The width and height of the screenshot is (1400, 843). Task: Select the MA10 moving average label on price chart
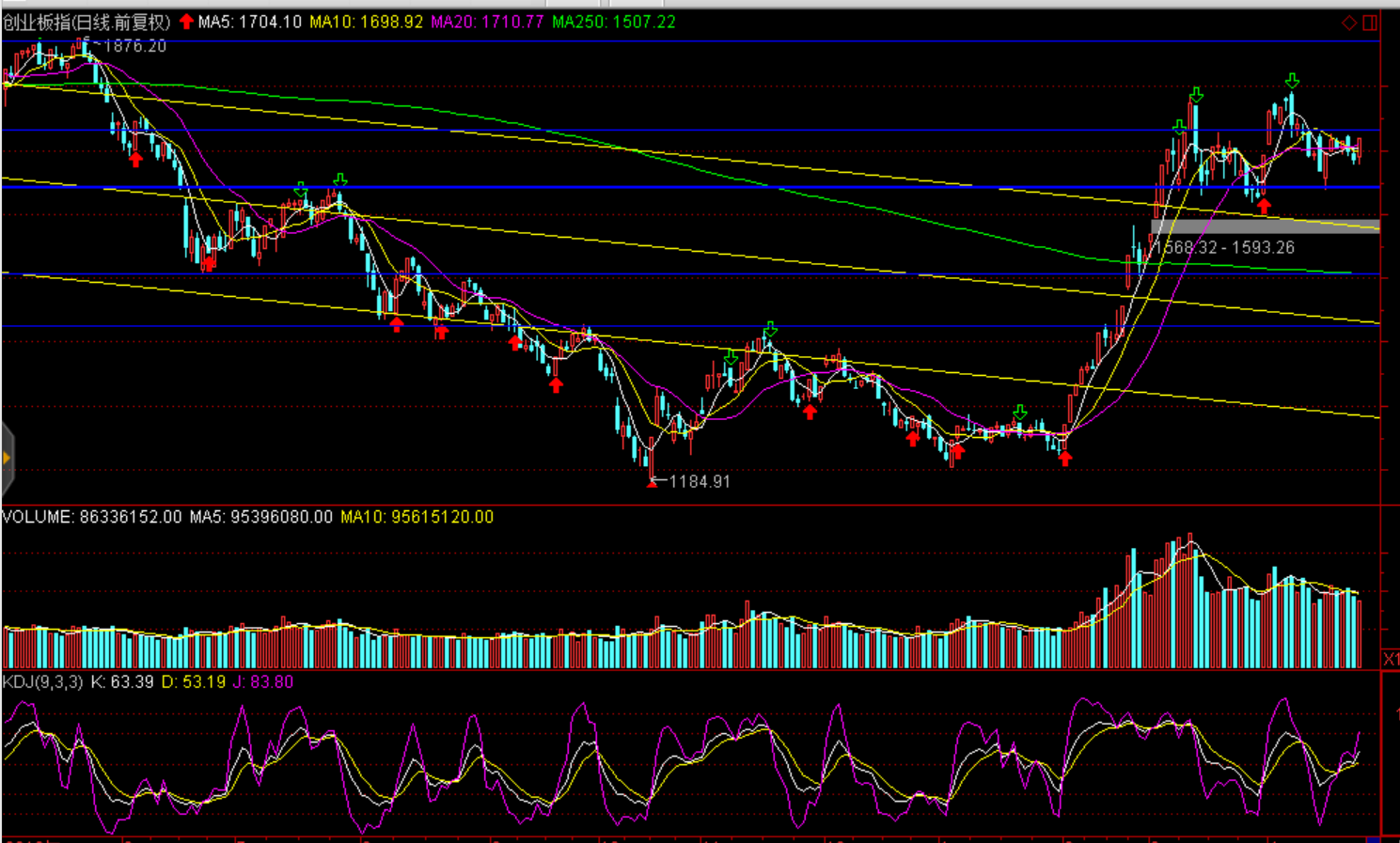coord(366,22)
